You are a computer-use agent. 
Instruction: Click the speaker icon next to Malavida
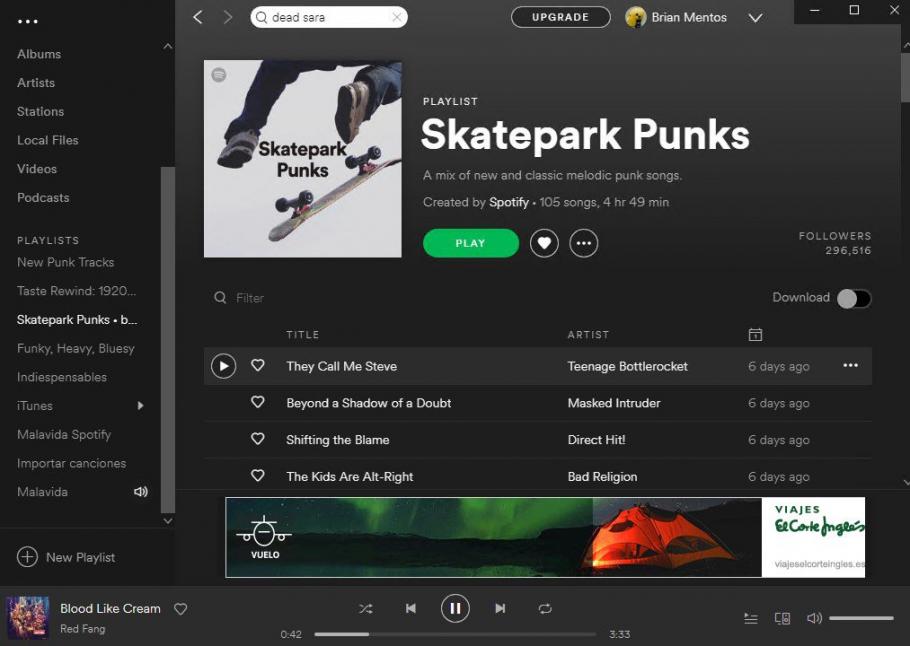141,492
